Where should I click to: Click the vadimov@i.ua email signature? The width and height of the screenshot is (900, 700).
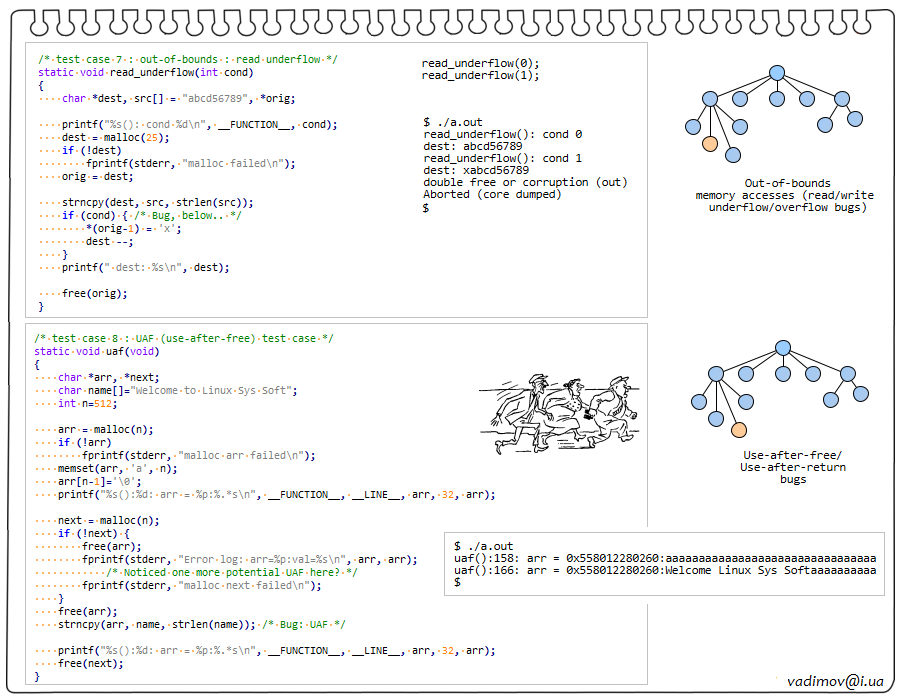click(835, 680)
